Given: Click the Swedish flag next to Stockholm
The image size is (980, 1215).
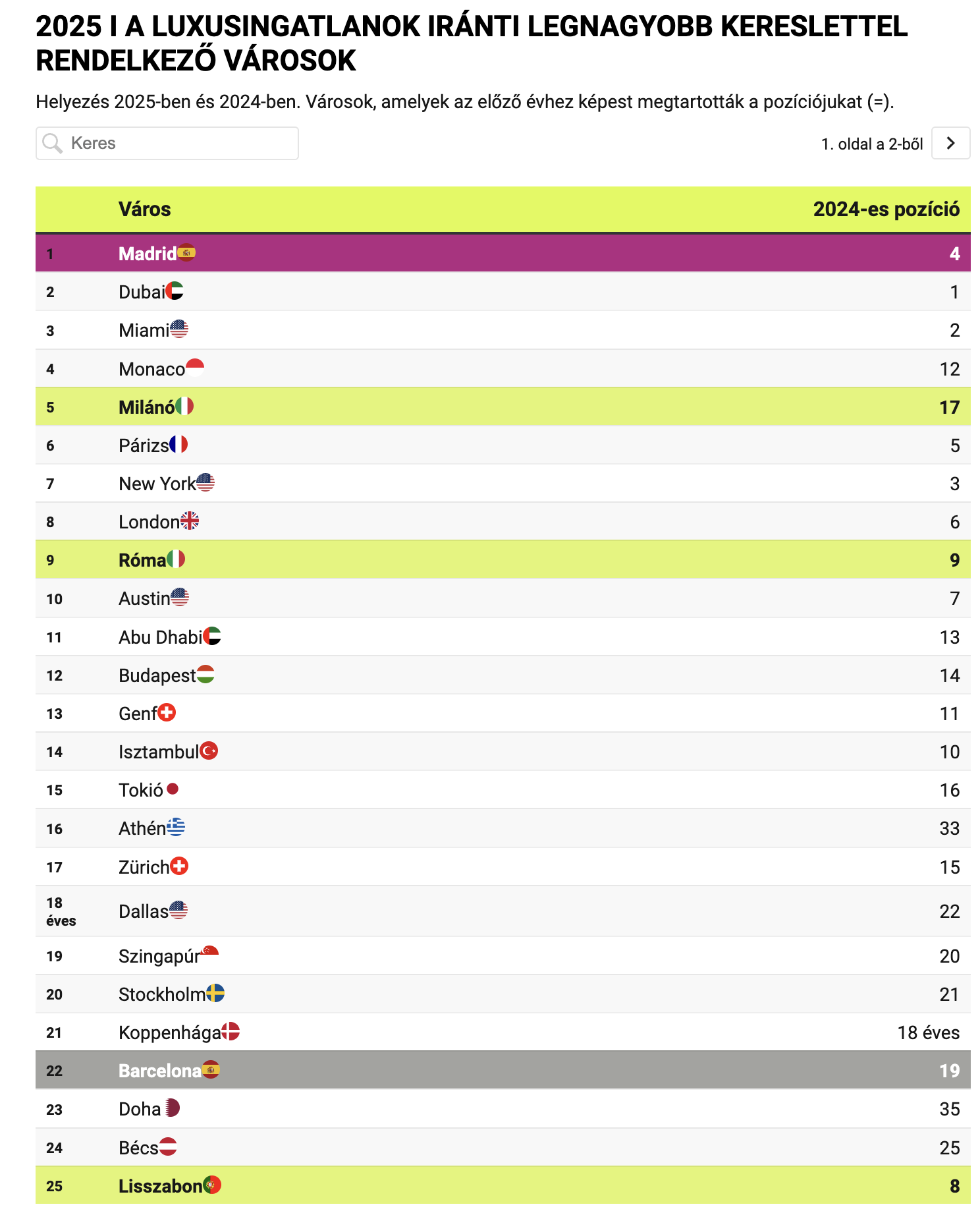Looking at the screenshot, I should pos(215,993).
